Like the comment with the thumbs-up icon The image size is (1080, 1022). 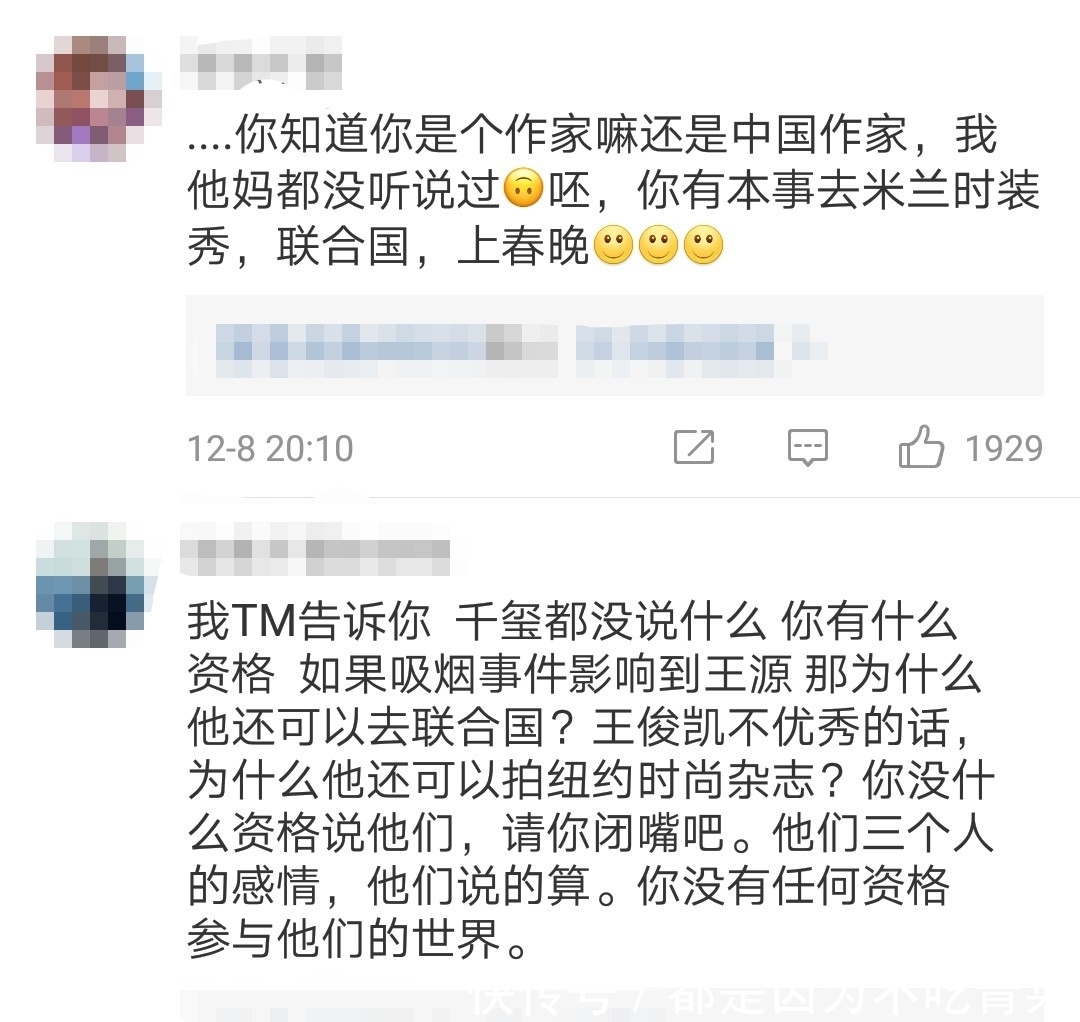[x=921, y=447]
